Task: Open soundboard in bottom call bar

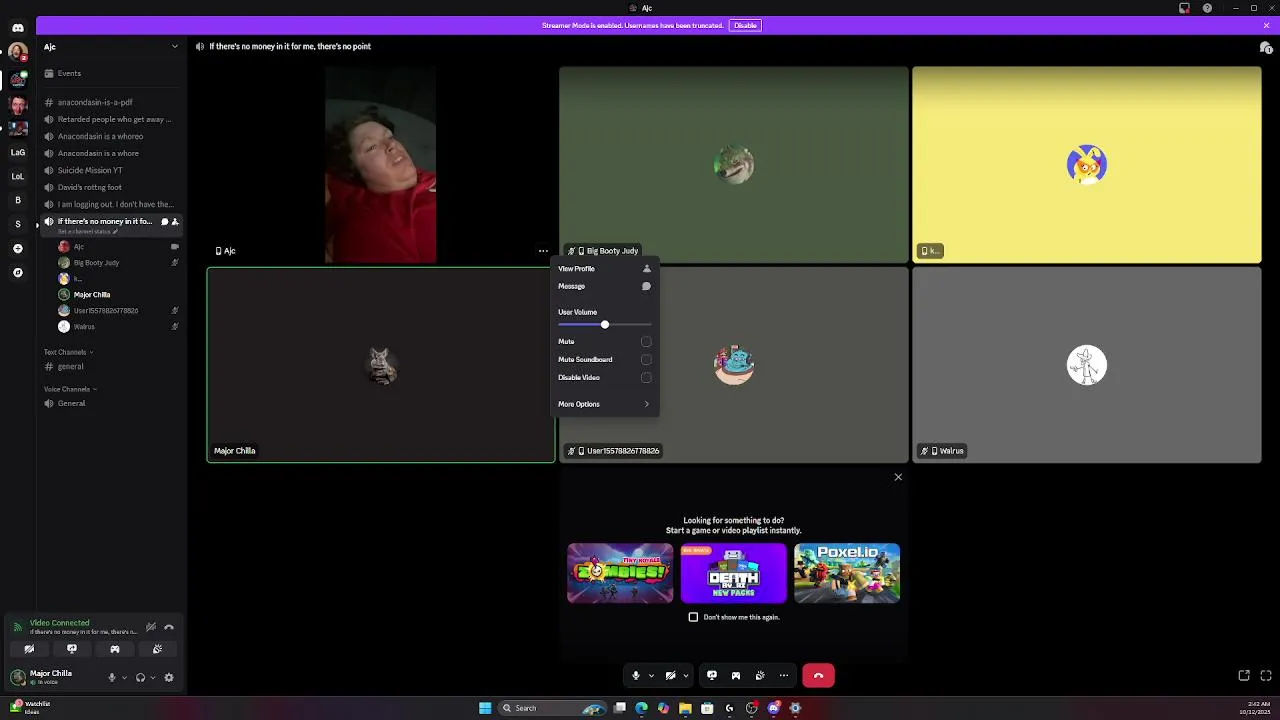Action: click(x=760, y=676)
